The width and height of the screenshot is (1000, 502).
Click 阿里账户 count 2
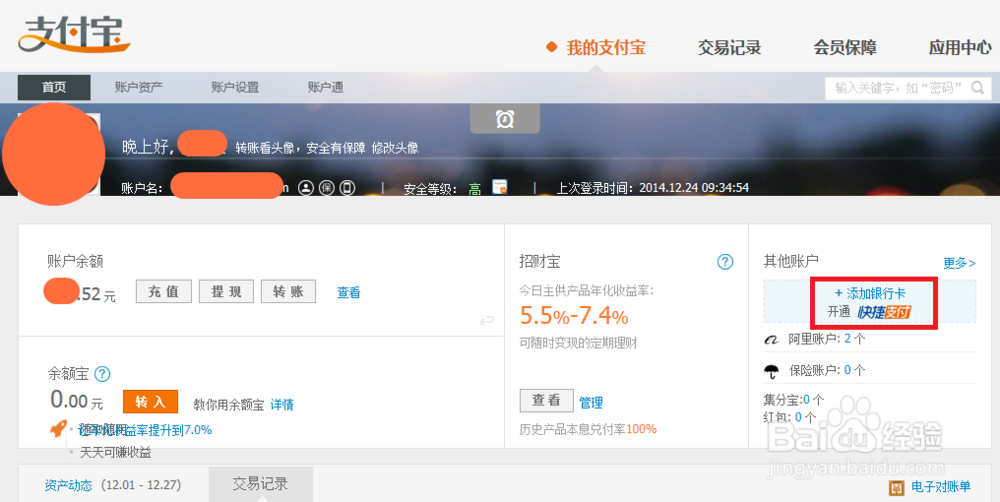pyautogui.click(x=848, y=339)
